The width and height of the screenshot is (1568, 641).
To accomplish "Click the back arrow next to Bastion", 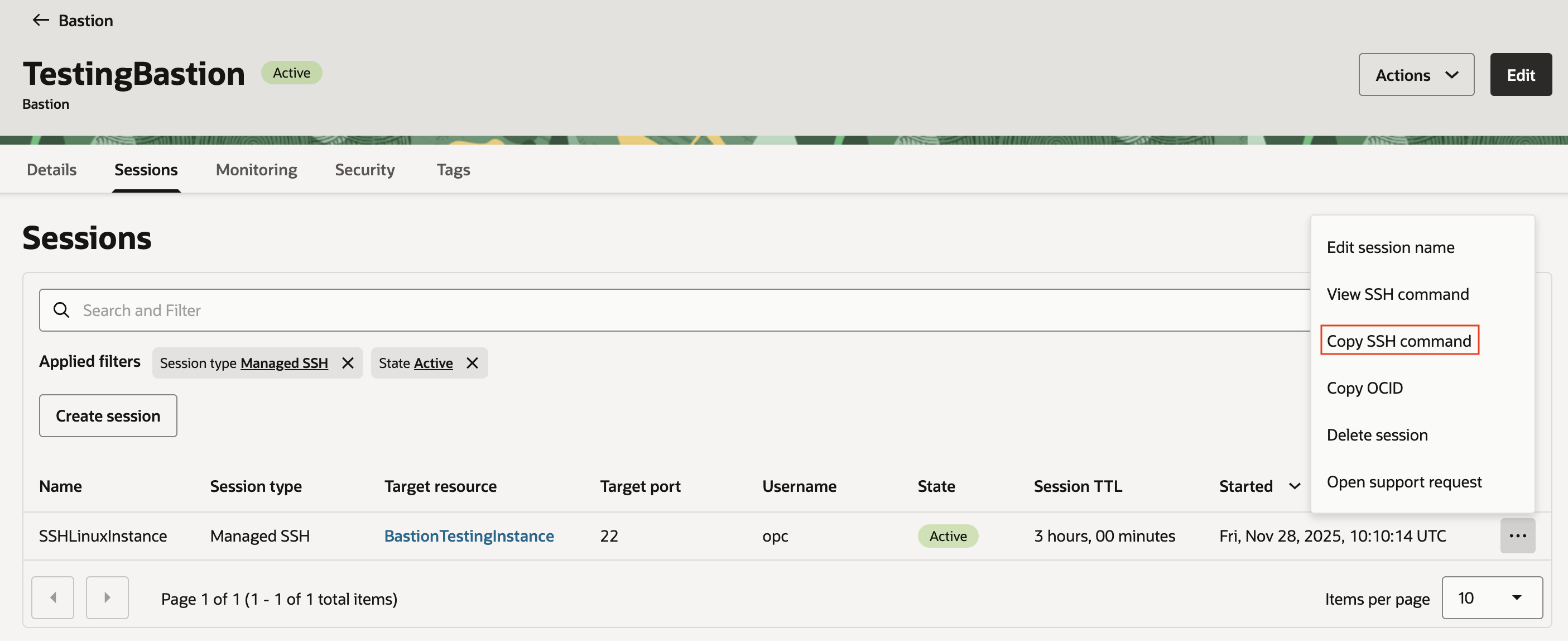I will (40, 20).
